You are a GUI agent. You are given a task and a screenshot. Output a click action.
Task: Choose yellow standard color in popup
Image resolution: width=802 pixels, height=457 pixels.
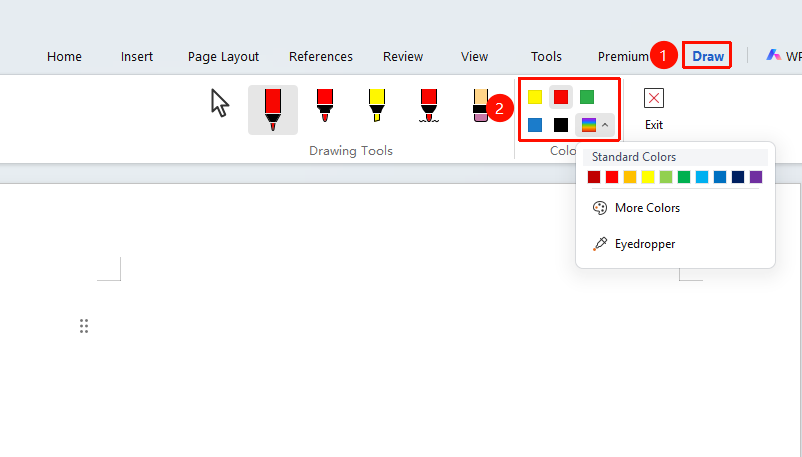click(x=648, y=177)
